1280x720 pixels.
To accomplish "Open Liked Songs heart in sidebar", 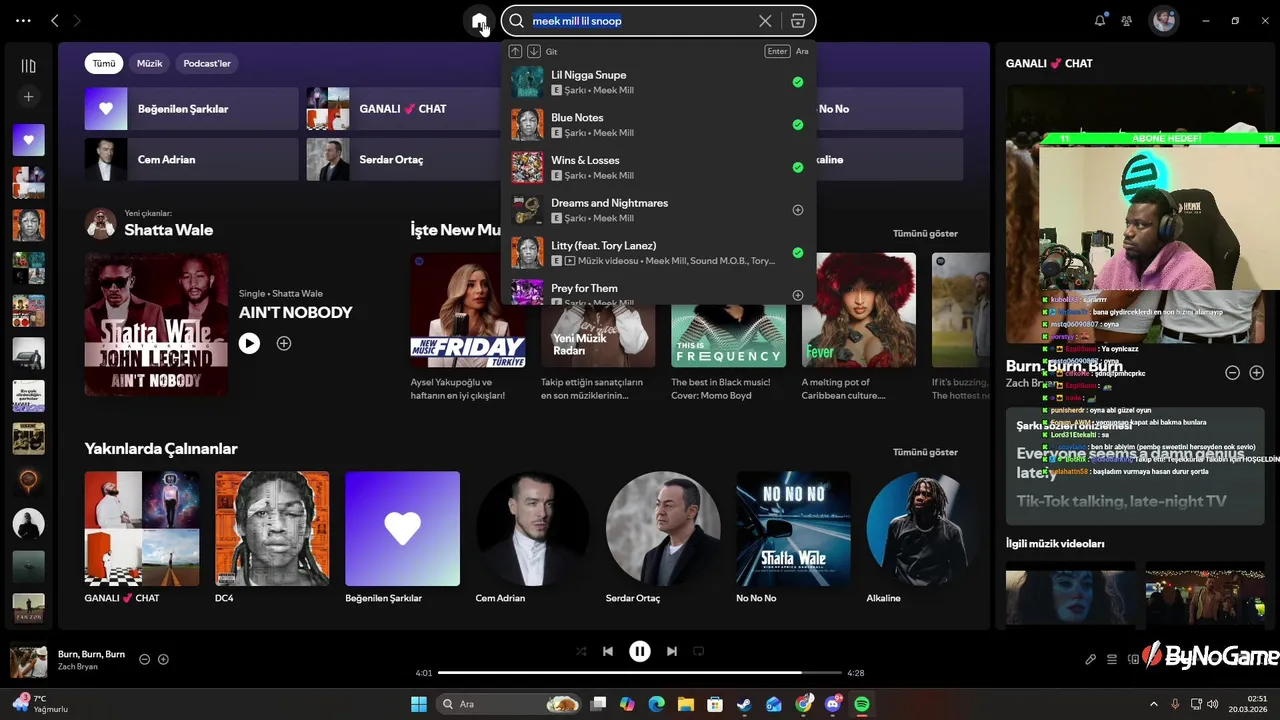I will point(28,140).
